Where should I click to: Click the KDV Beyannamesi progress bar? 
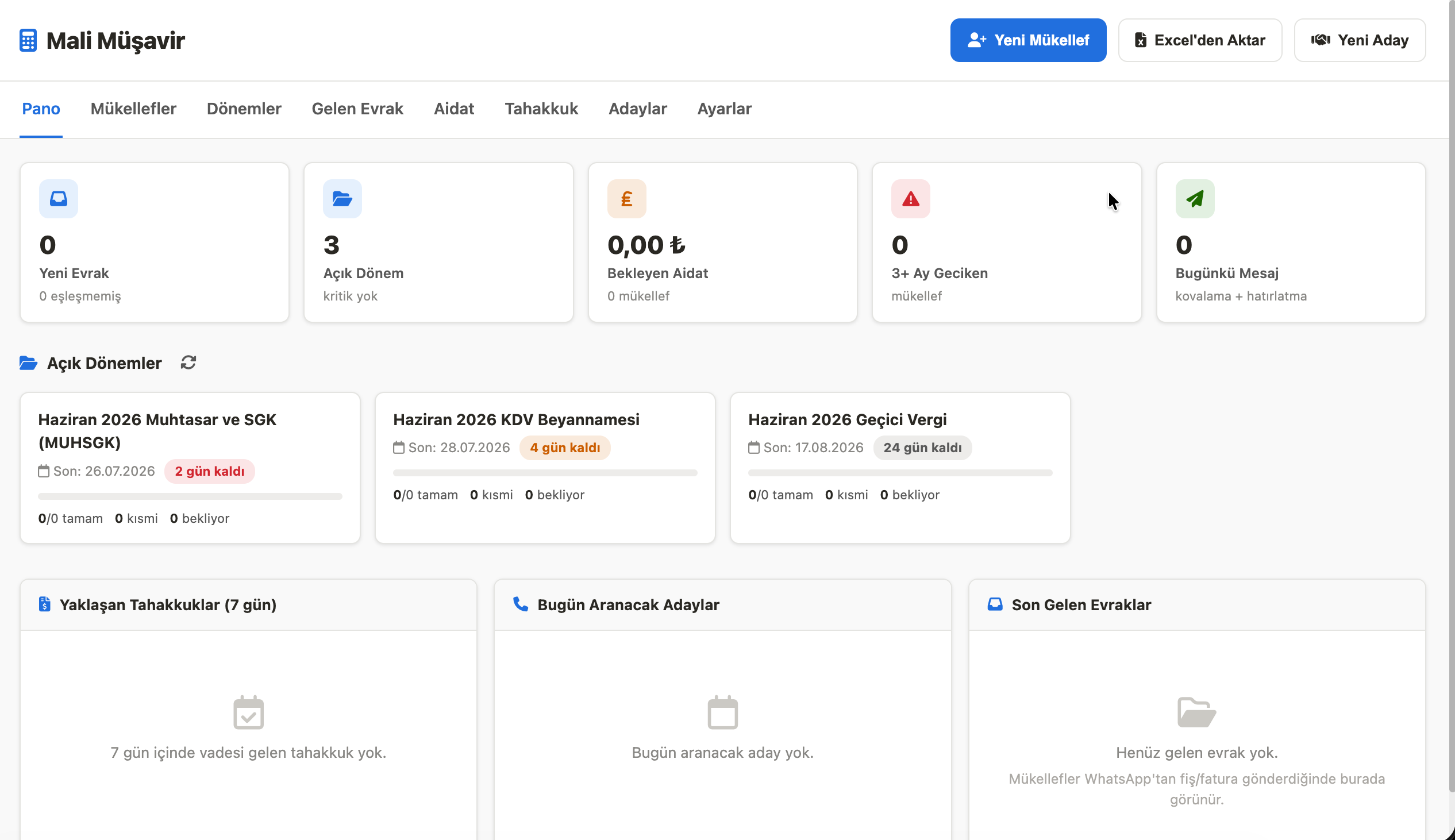click(x=545, y=472)
